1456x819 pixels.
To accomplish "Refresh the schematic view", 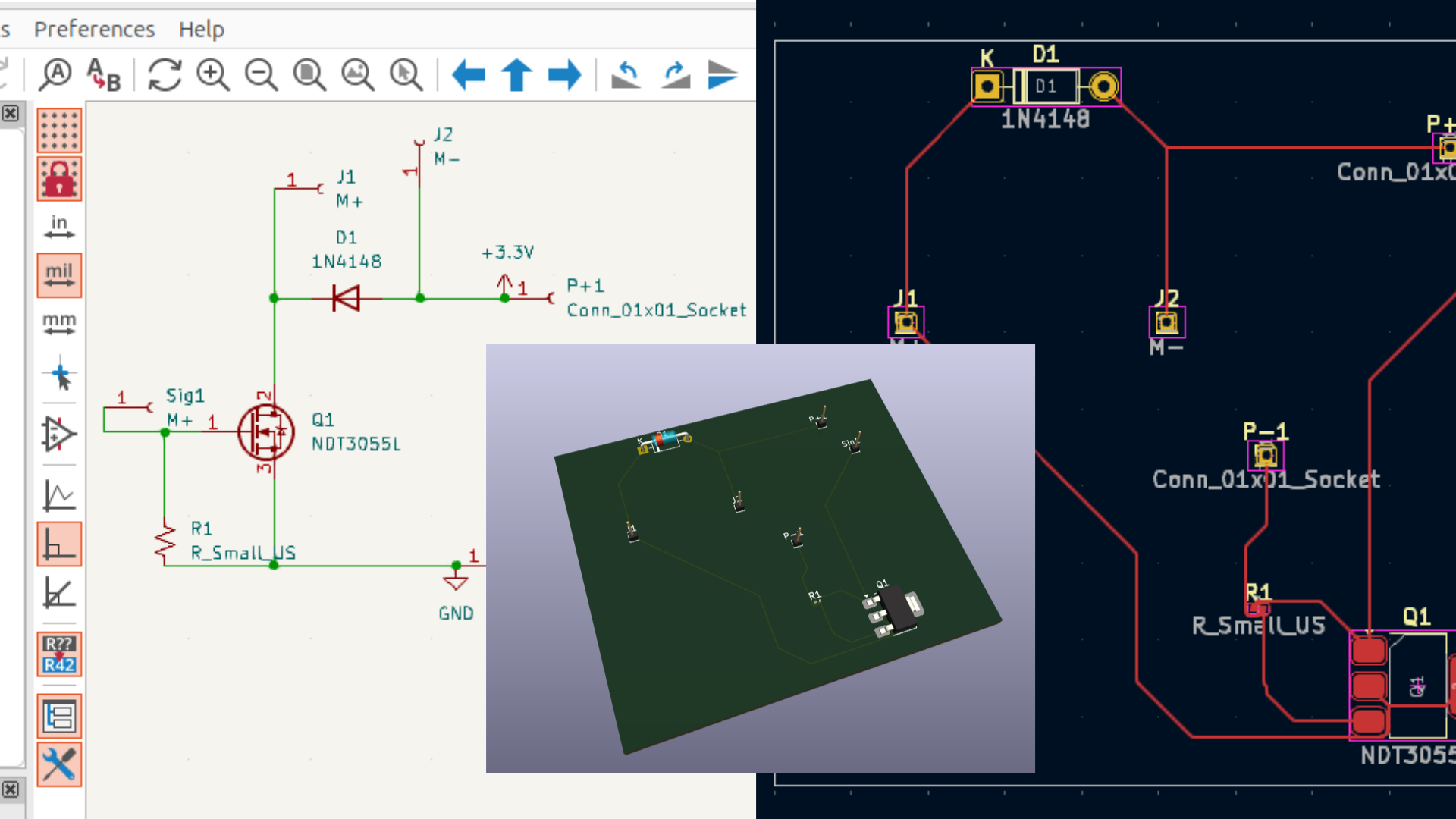I will coord(165,74).
